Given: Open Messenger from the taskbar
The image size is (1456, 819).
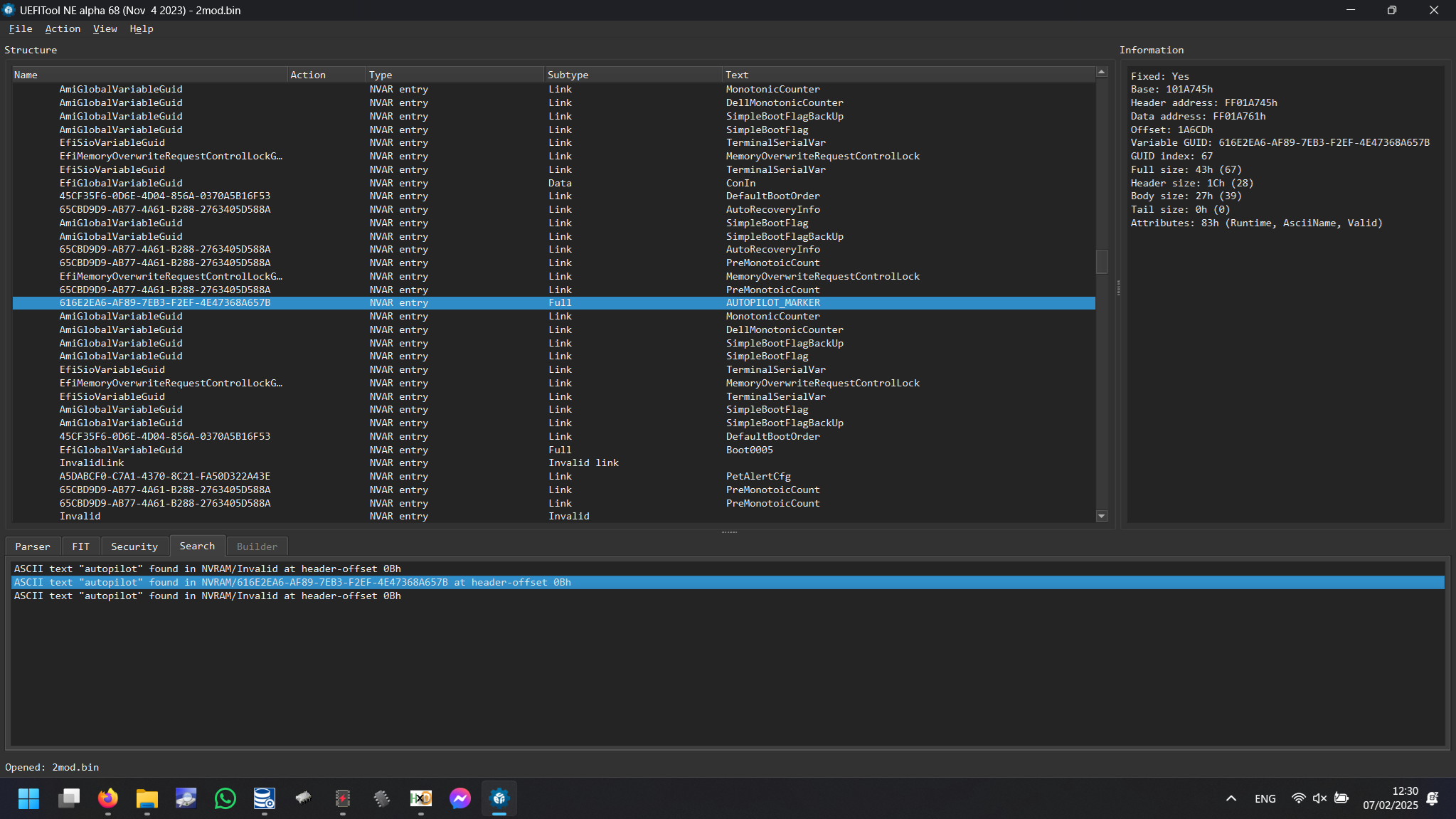Looking at the screenshot, I should [459, 798].
